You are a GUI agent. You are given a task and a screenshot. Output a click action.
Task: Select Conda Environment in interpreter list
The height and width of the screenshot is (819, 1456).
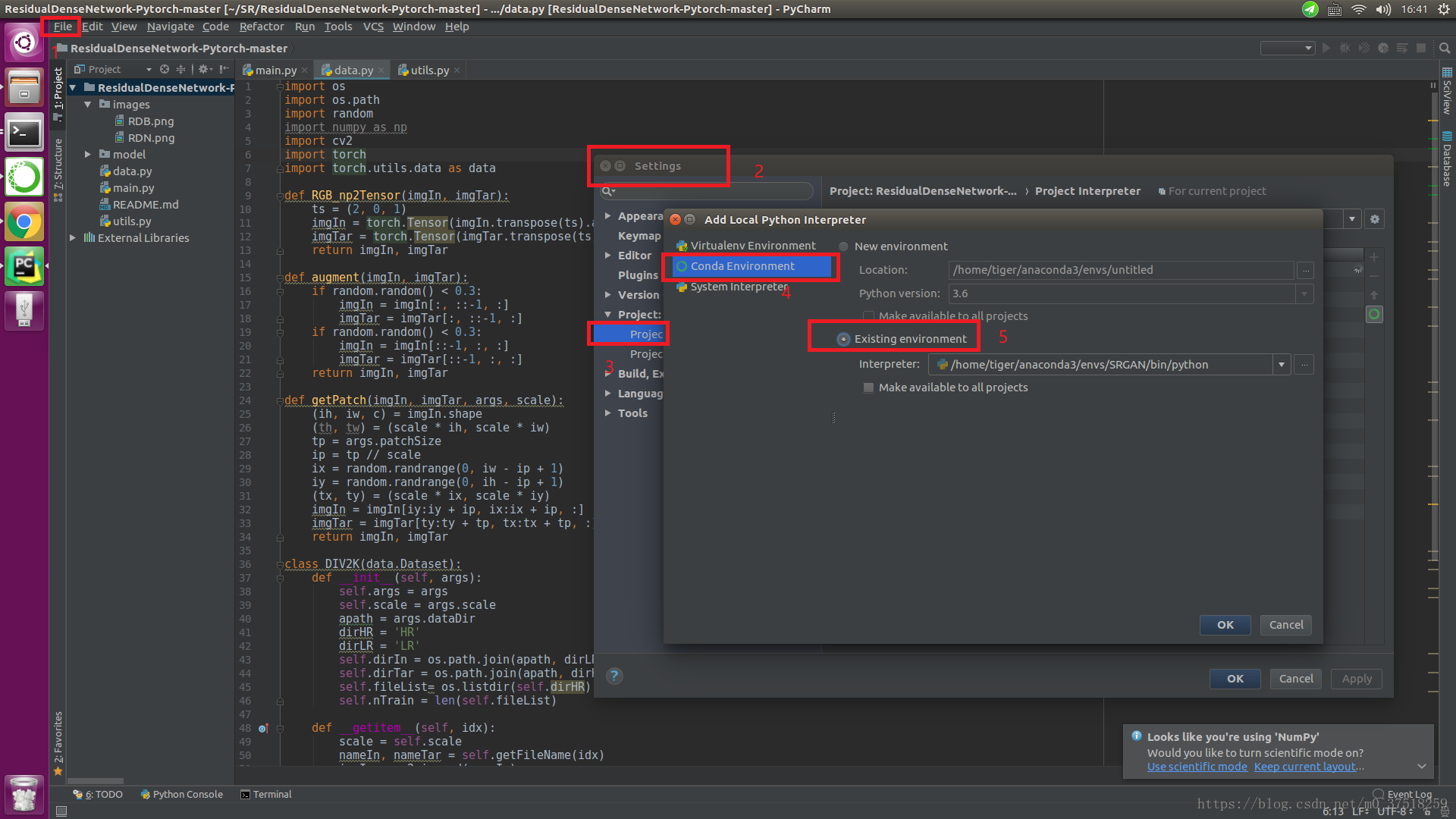[751, 266]
